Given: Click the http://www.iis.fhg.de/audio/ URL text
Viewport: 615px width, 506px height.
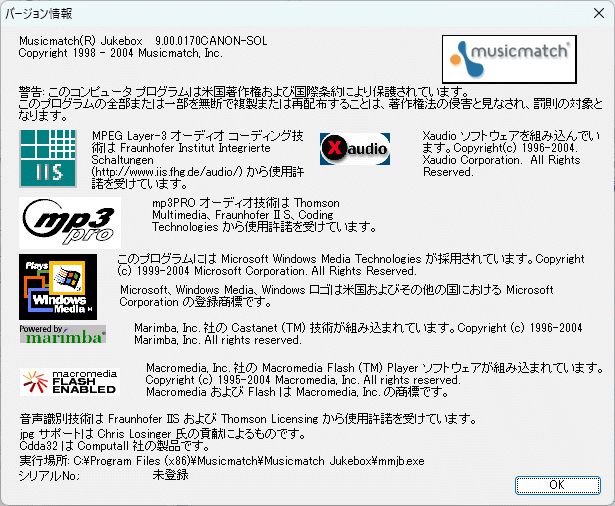Looking at the screenshot, I should 167,172.
